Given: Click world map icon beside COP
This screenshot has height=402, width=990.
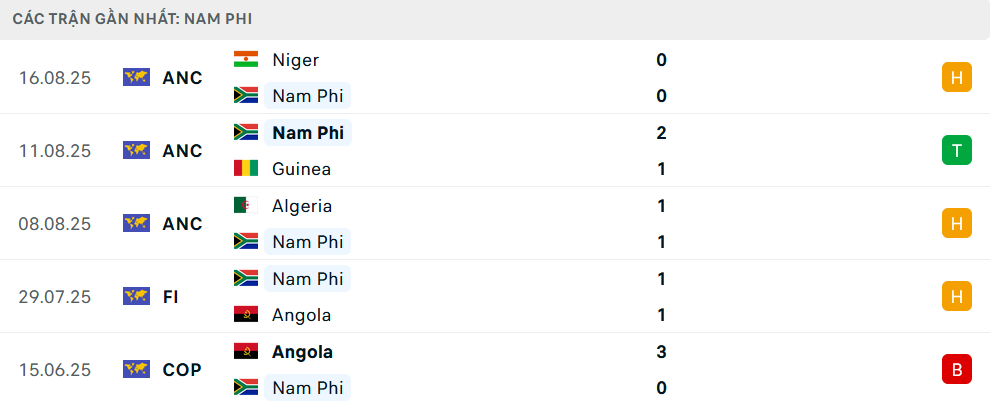Looking at the screenshot, I should 136,370.
